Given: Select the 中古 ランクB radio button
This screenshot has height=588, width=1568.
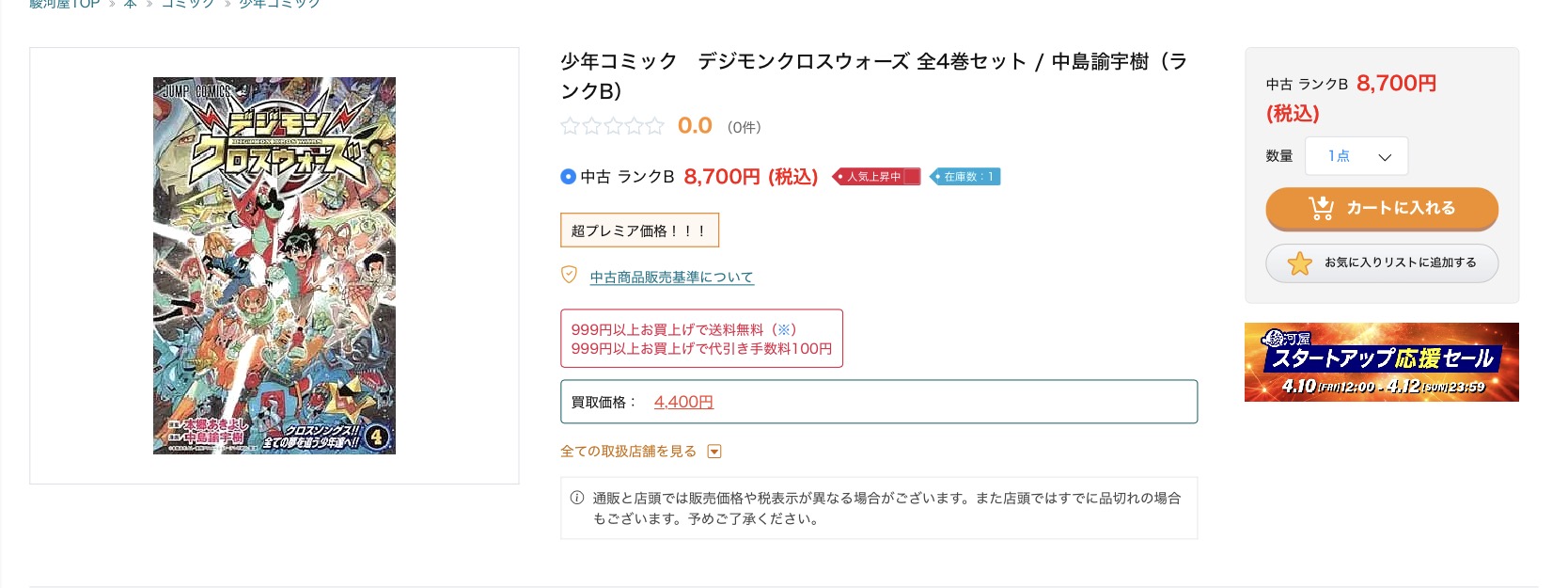Looking at the screenshot, I should coord(568,176).
